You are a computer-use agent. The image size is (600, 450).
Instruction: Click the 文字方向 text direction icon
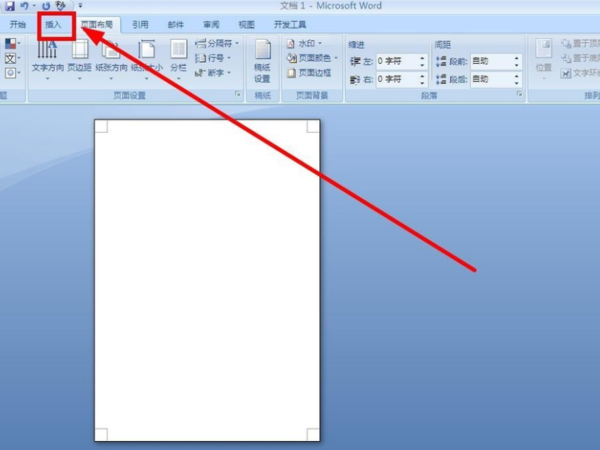tap(47, 49)
